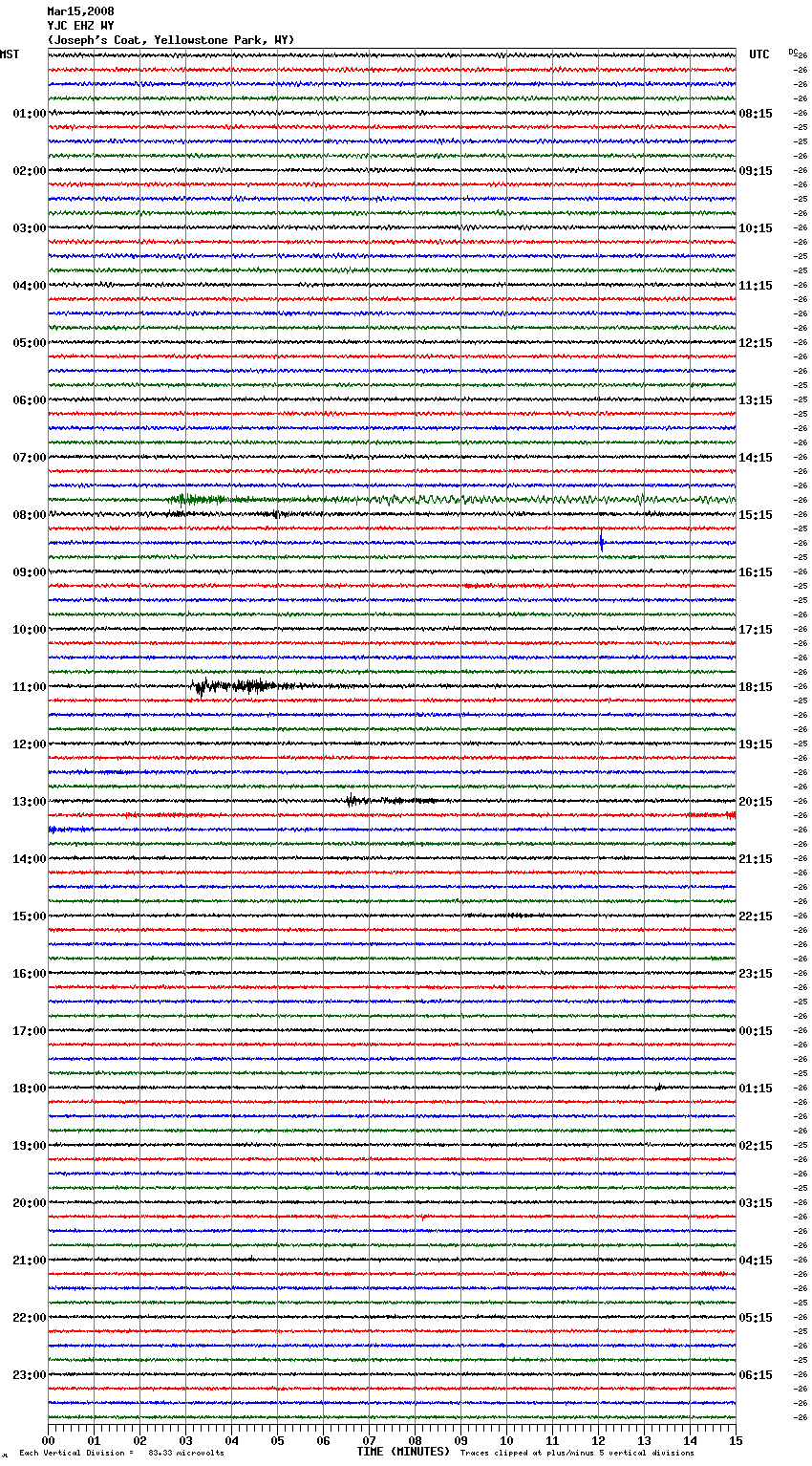
Task: Select the 20:00 MST time label
Action: point(29,1203)
